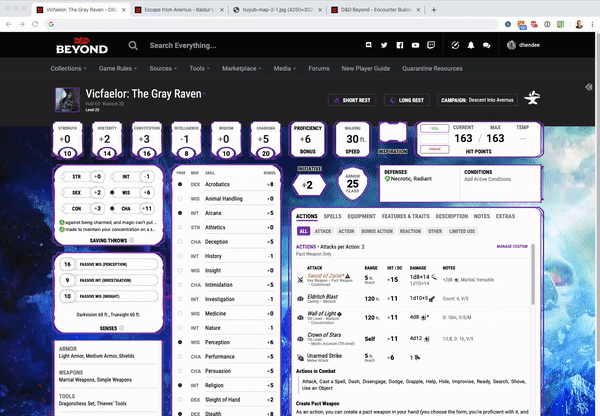Click the hit points Damage button
Image resolution: width=600 pixels, height=416 pixels.
pyautogui.click(x=435, y=149)
